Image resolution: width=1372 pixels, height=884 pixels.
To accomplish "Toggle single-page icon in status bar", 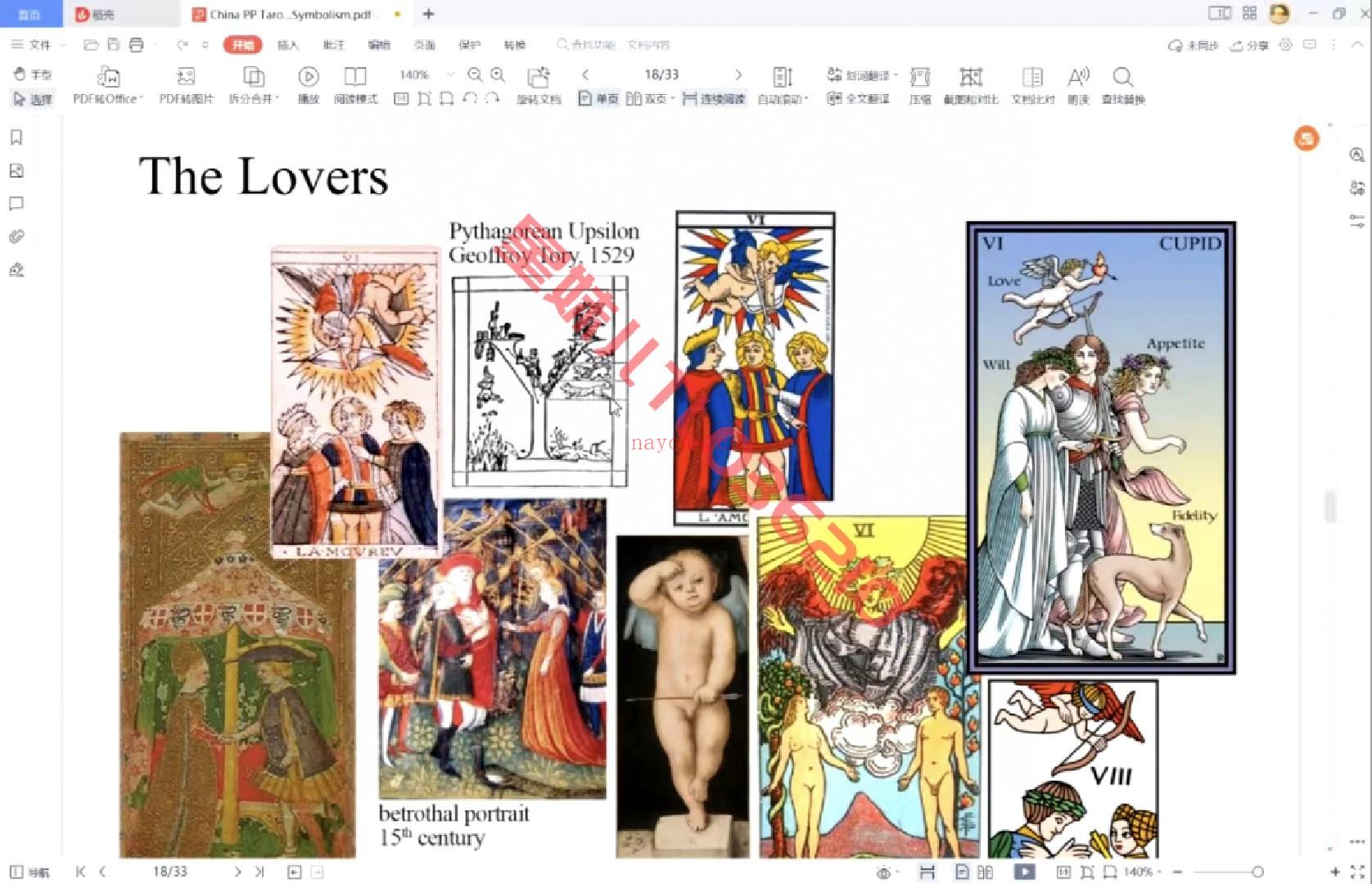I will 963,873.
